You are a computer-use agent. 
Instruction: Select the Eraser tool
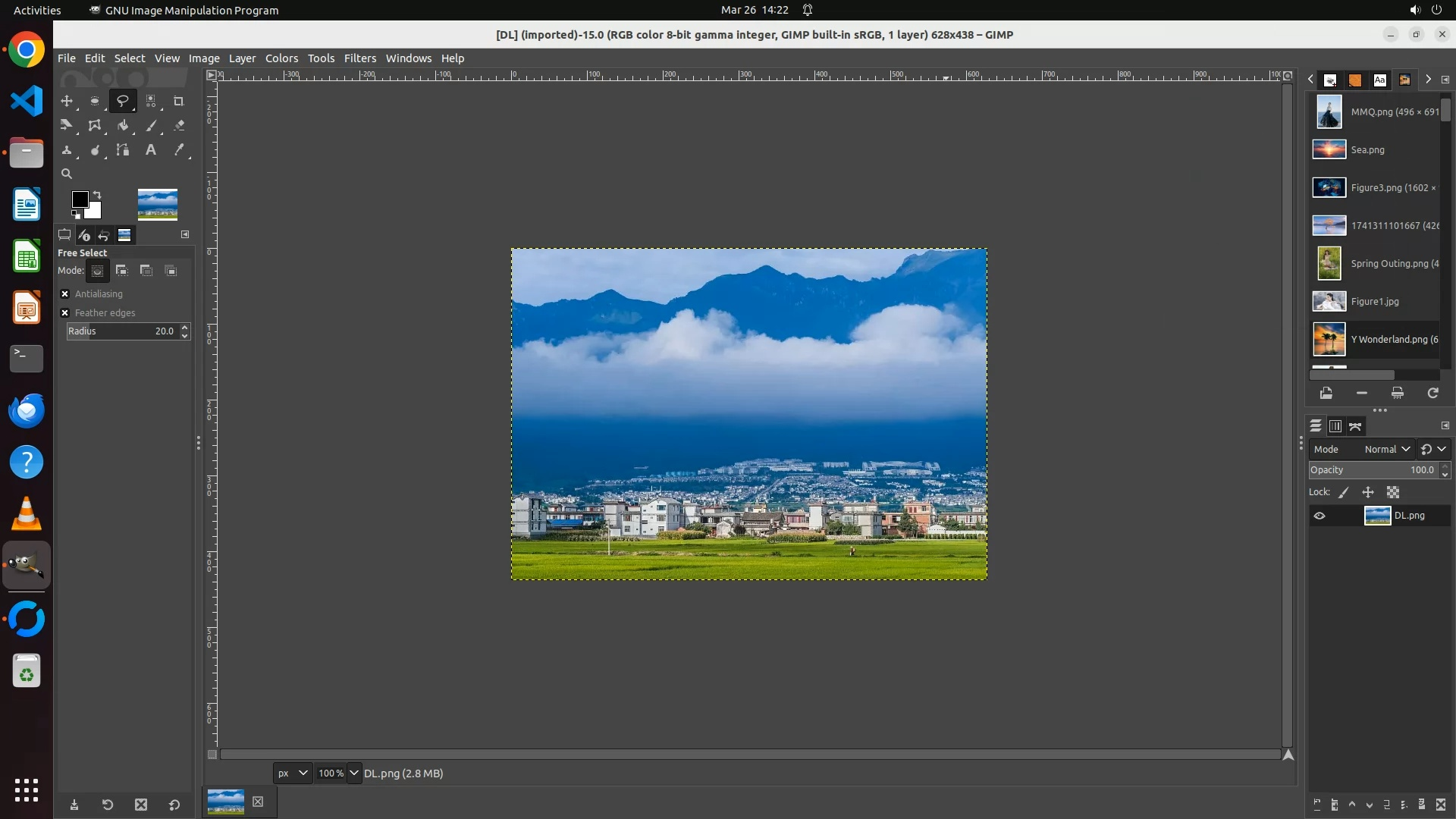[x=179, y=126]
